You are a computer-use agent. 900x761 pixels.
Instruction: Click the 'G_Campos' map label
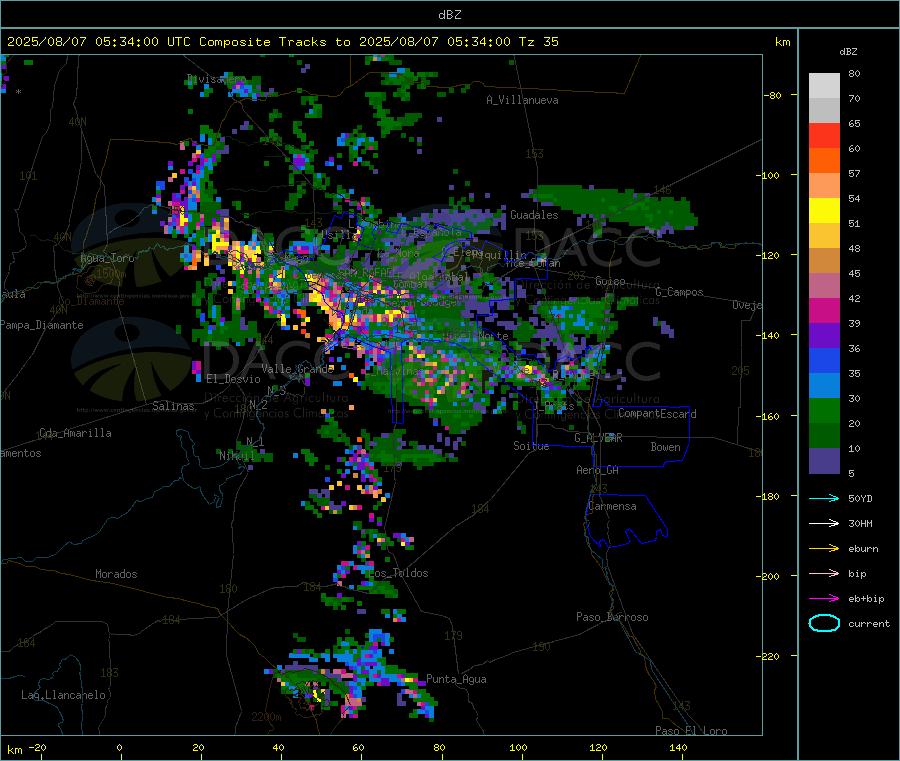[679, 292]
